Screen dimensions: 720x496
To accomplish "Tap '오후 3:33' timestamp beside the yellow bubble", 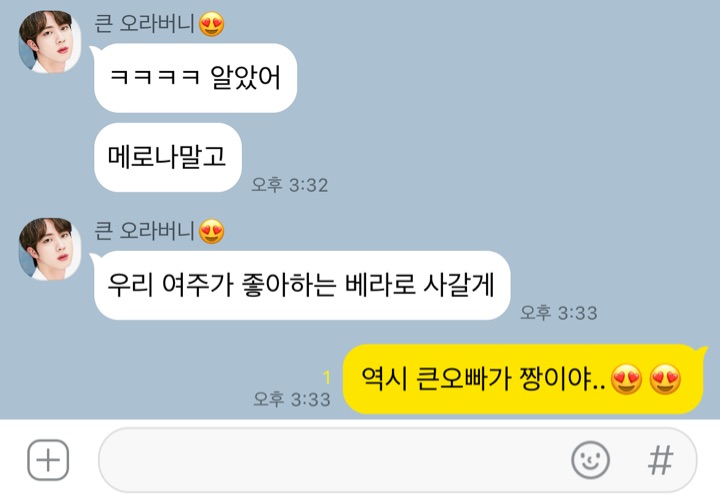I will click(x=292, y=399).
